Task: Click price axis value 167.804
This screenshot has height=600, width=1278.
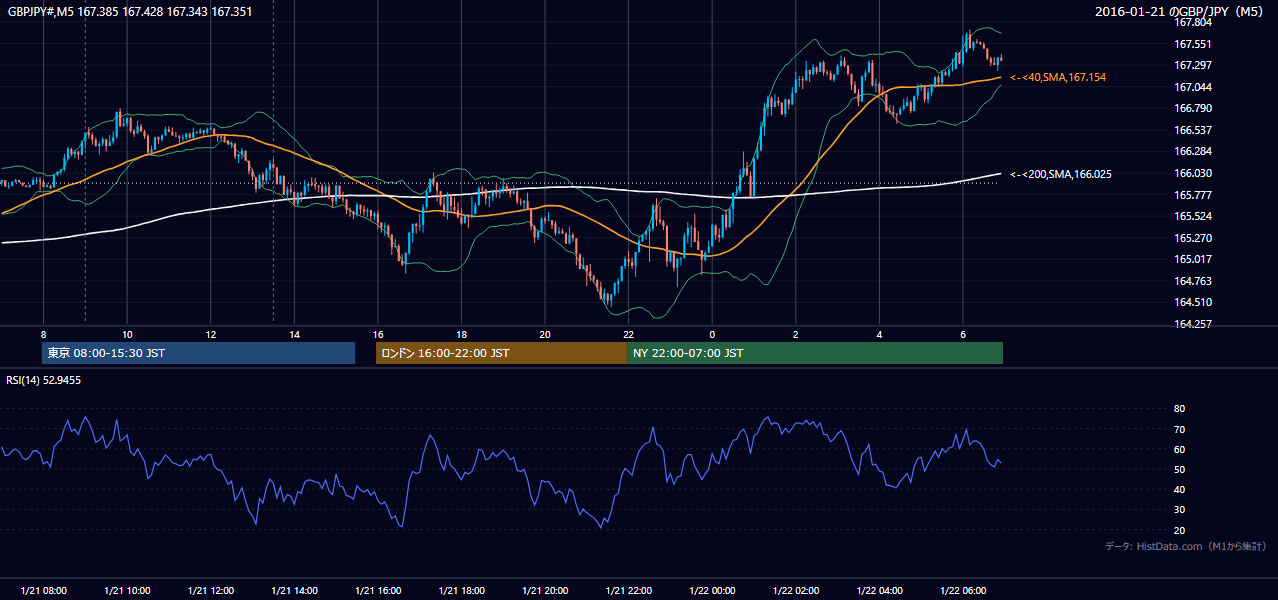Action: 1192,22
